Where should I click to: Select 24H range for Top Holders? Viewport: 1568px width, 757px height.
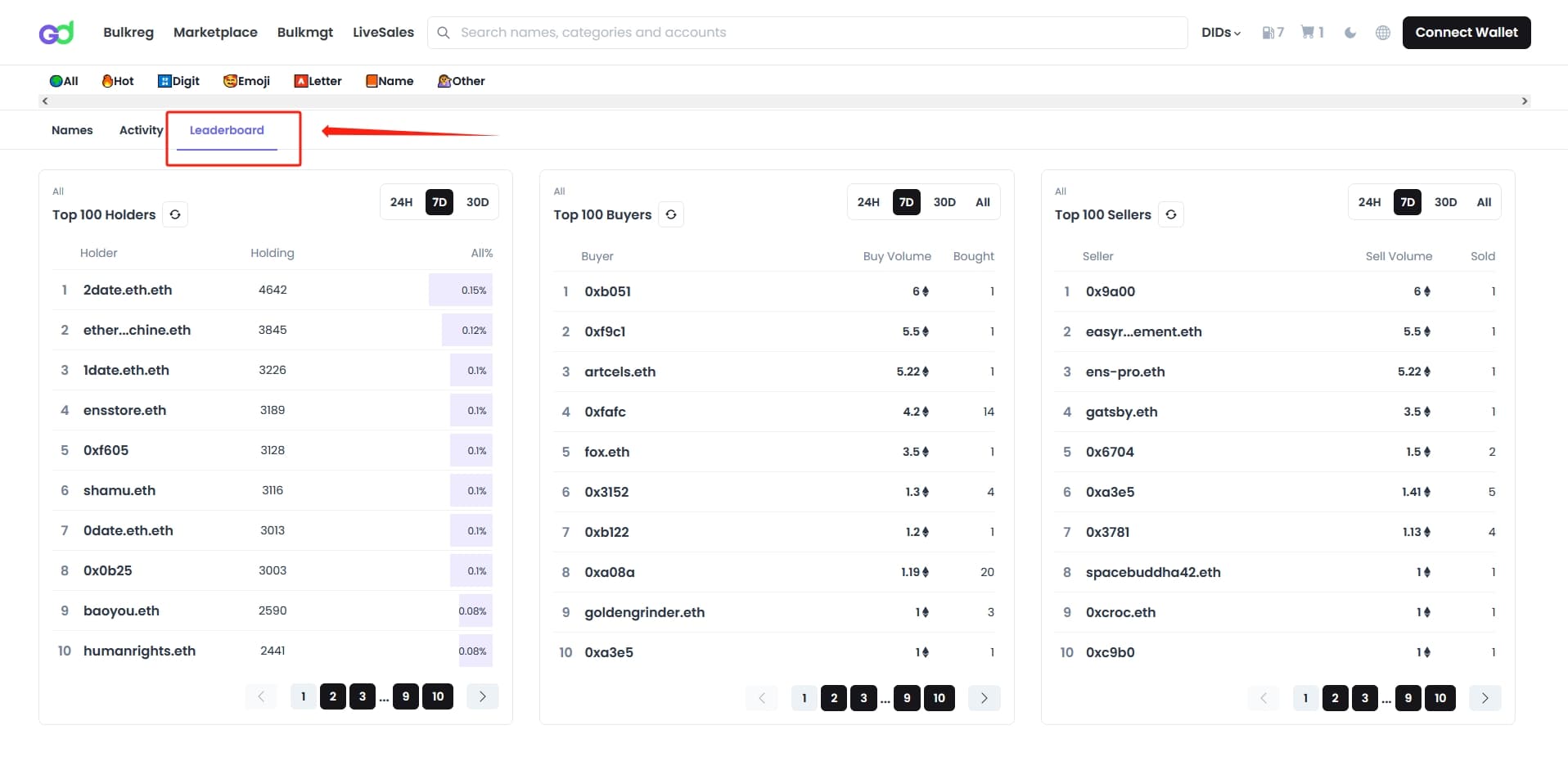pyautogui.click(x=401, y=202)
